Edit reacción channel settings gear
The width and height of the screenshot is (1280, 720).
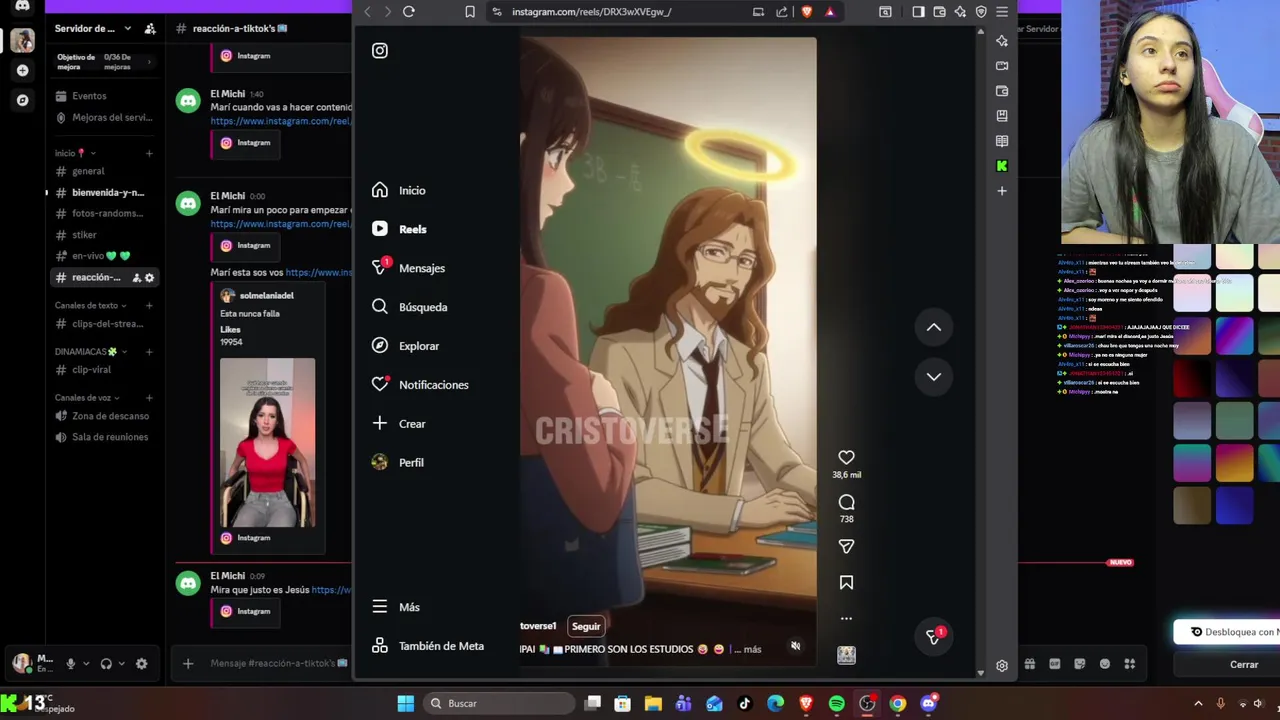click(x=150, y=278)
